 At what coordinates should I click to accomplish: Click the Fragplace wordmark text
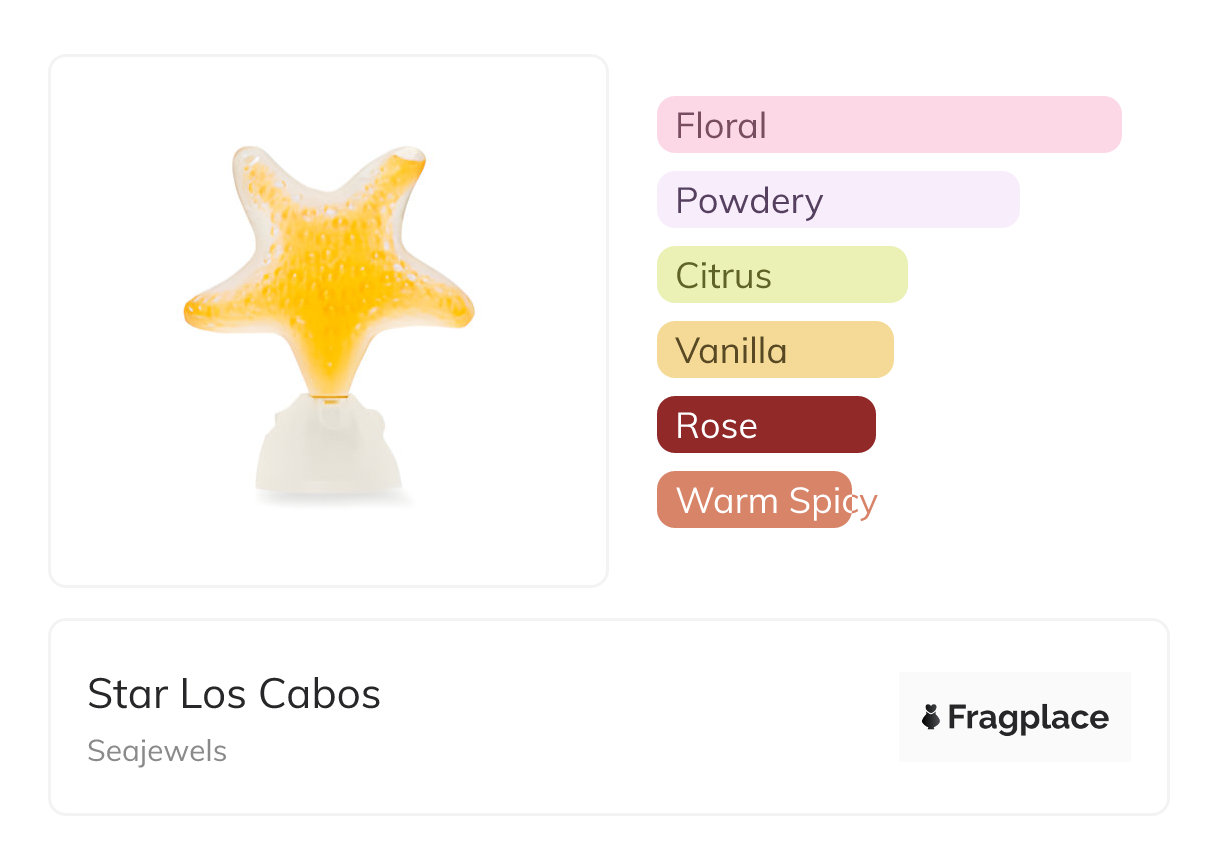coord(1028,718)
